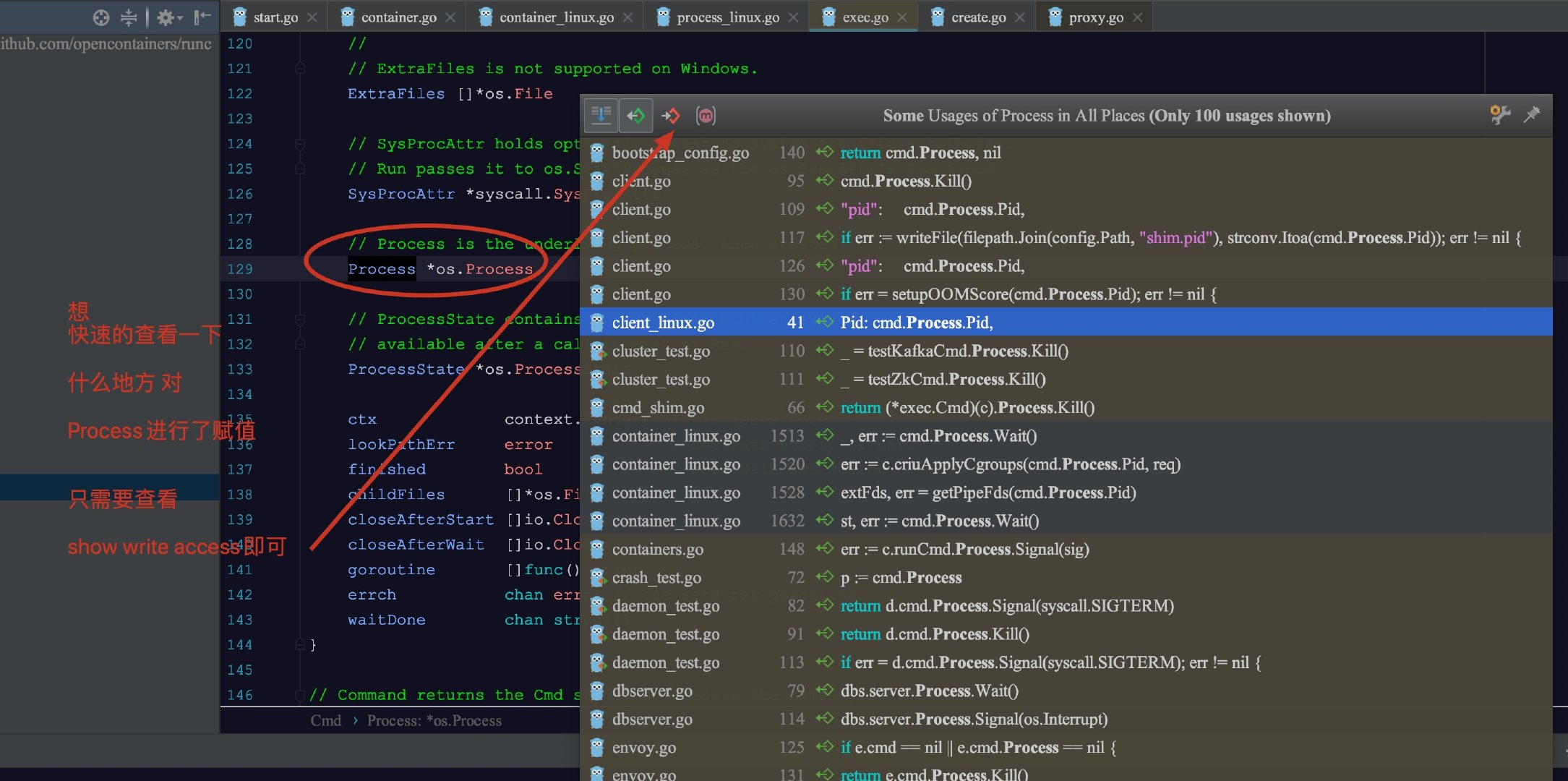Screen dimensions: 1568x781
Task: Switch to proxy.go editor tab
Action: click(1095, 17)
